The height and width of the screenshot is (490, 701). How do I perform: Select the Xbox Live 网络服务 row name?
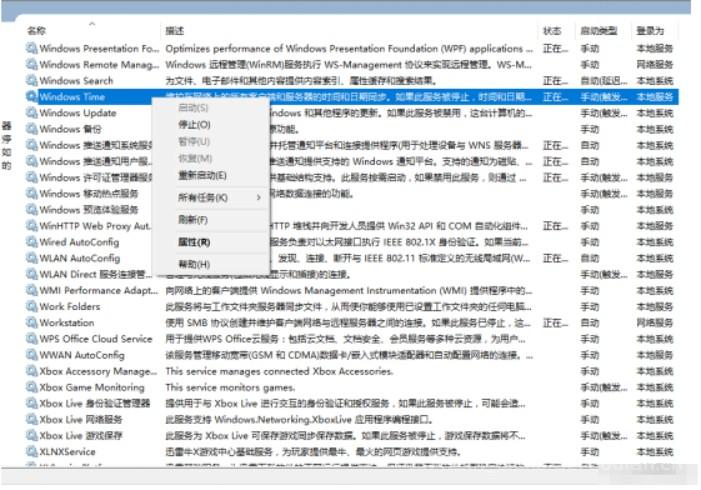[80, 419]
